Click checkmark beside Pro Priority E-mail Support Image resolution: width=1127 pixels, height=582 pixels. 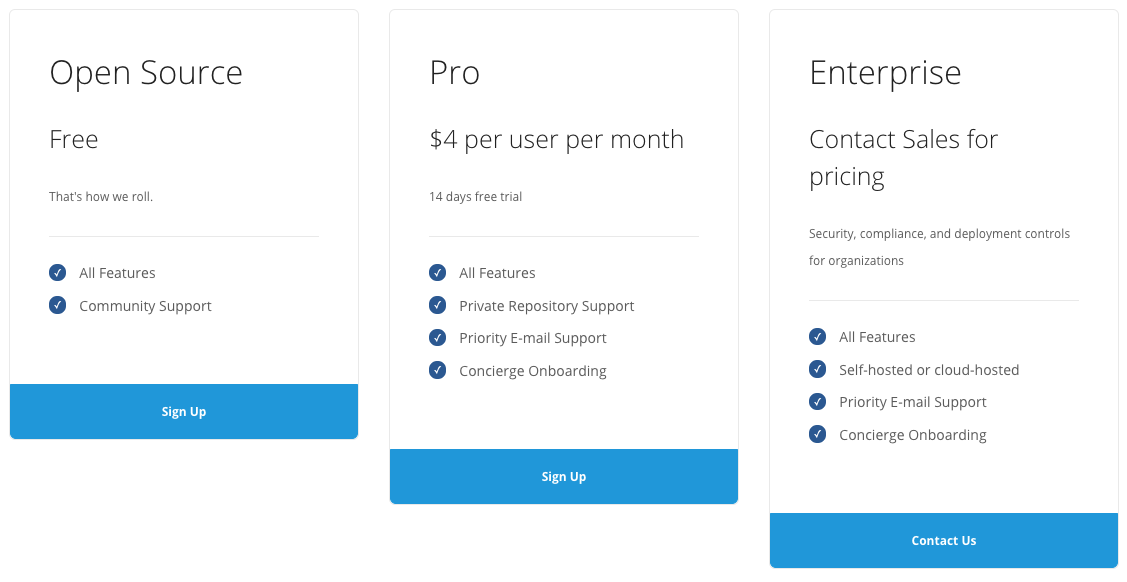tap(438, 338)
